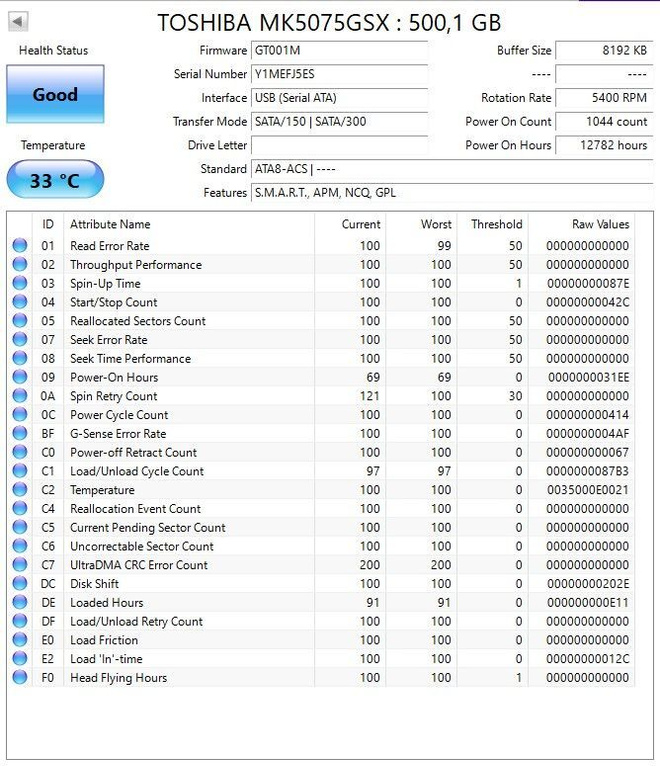Click the status icon for Seek Error Rate

tap(20, 339)
